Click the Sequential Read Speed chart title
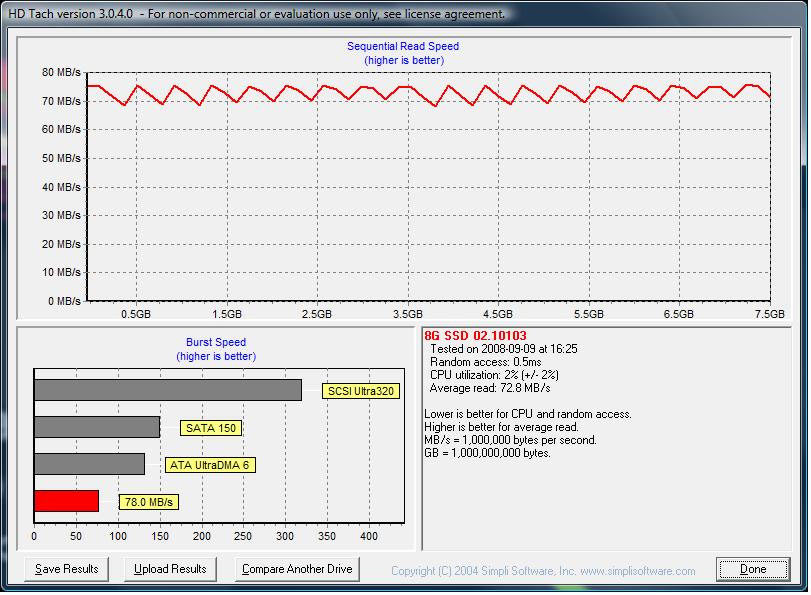 point(403,46)
